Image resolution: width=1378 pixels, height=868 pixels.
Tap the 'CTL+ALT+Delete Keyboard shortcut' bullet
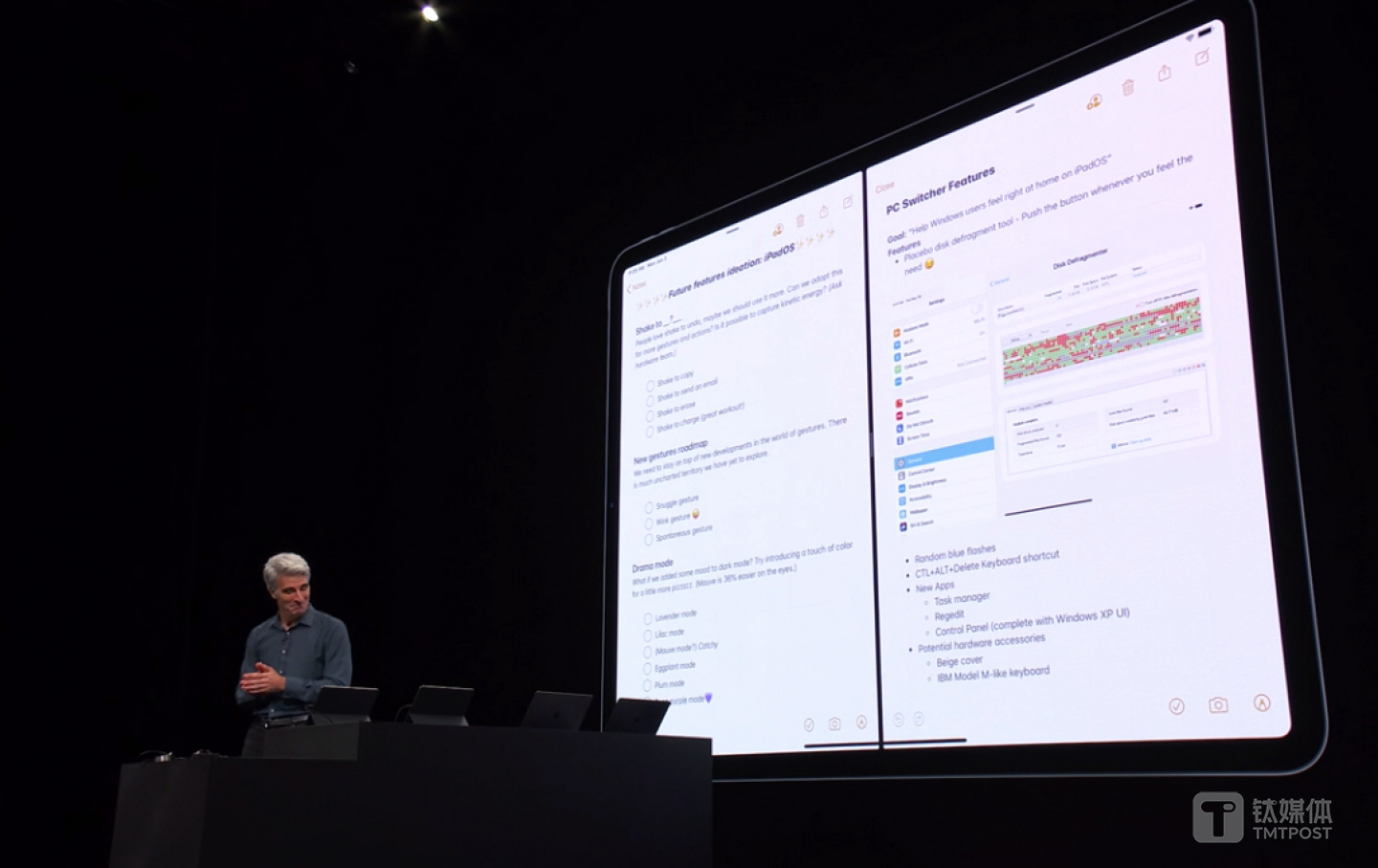(987, 565)
